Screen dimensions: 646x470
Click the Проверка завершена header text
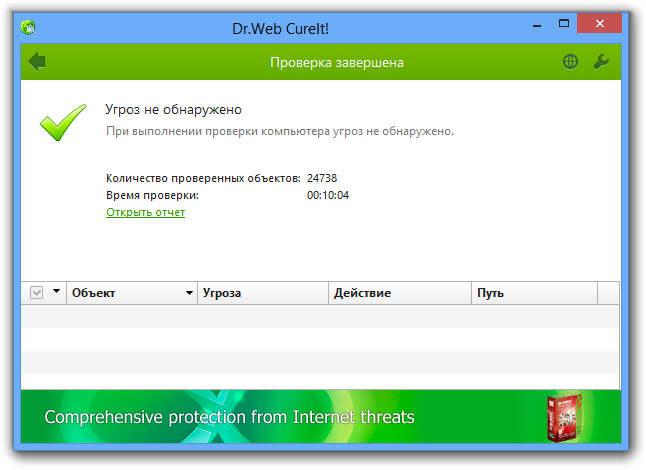[x=337, y=63]
